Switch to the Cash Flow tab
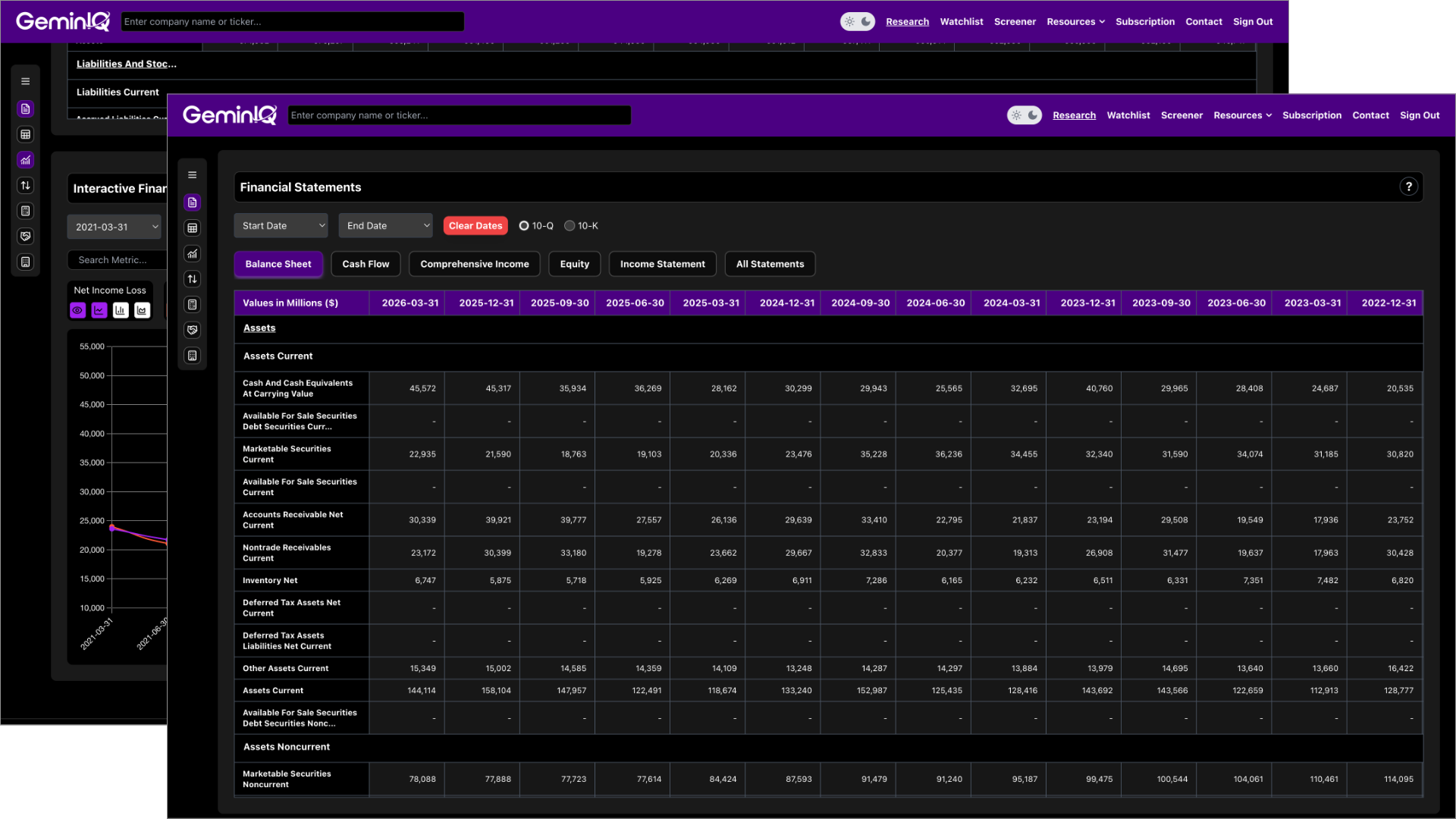 [366, 264]
